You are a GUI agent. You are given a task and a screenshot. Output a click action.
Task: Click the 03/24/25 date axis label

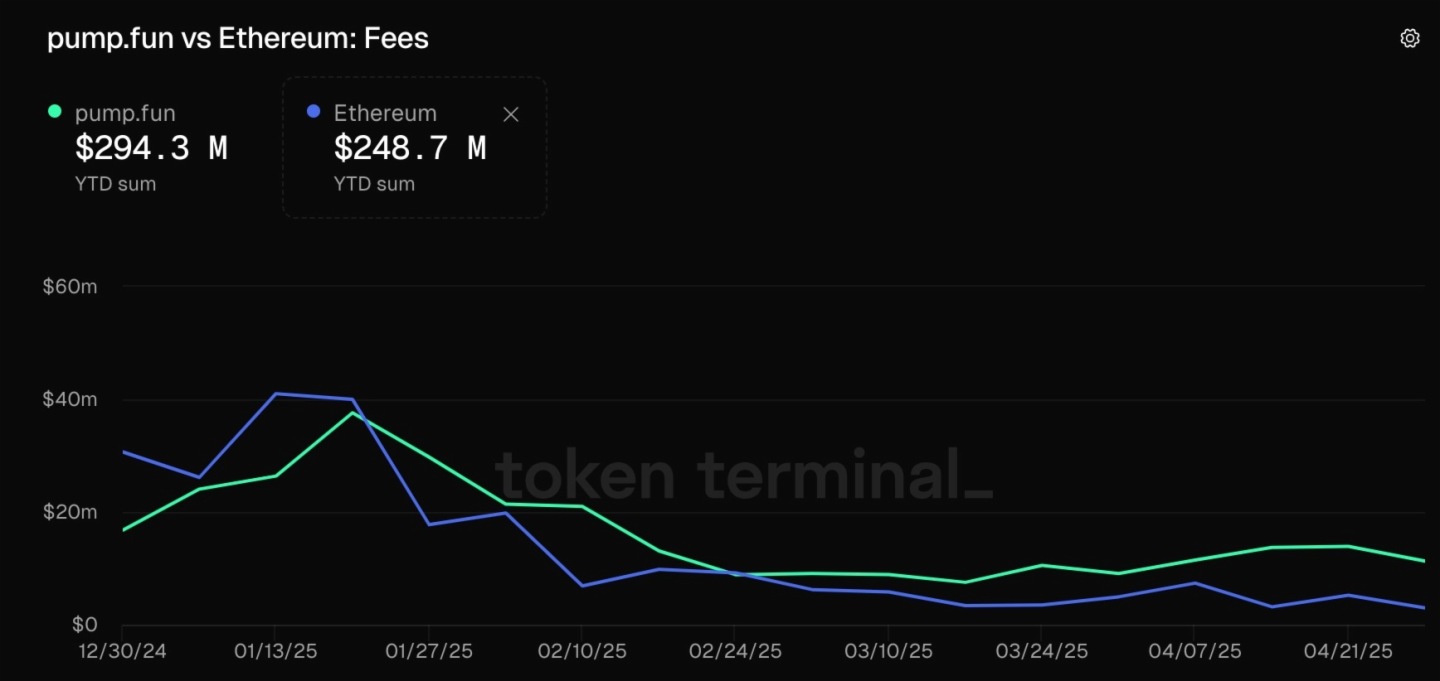(1041, 652)
